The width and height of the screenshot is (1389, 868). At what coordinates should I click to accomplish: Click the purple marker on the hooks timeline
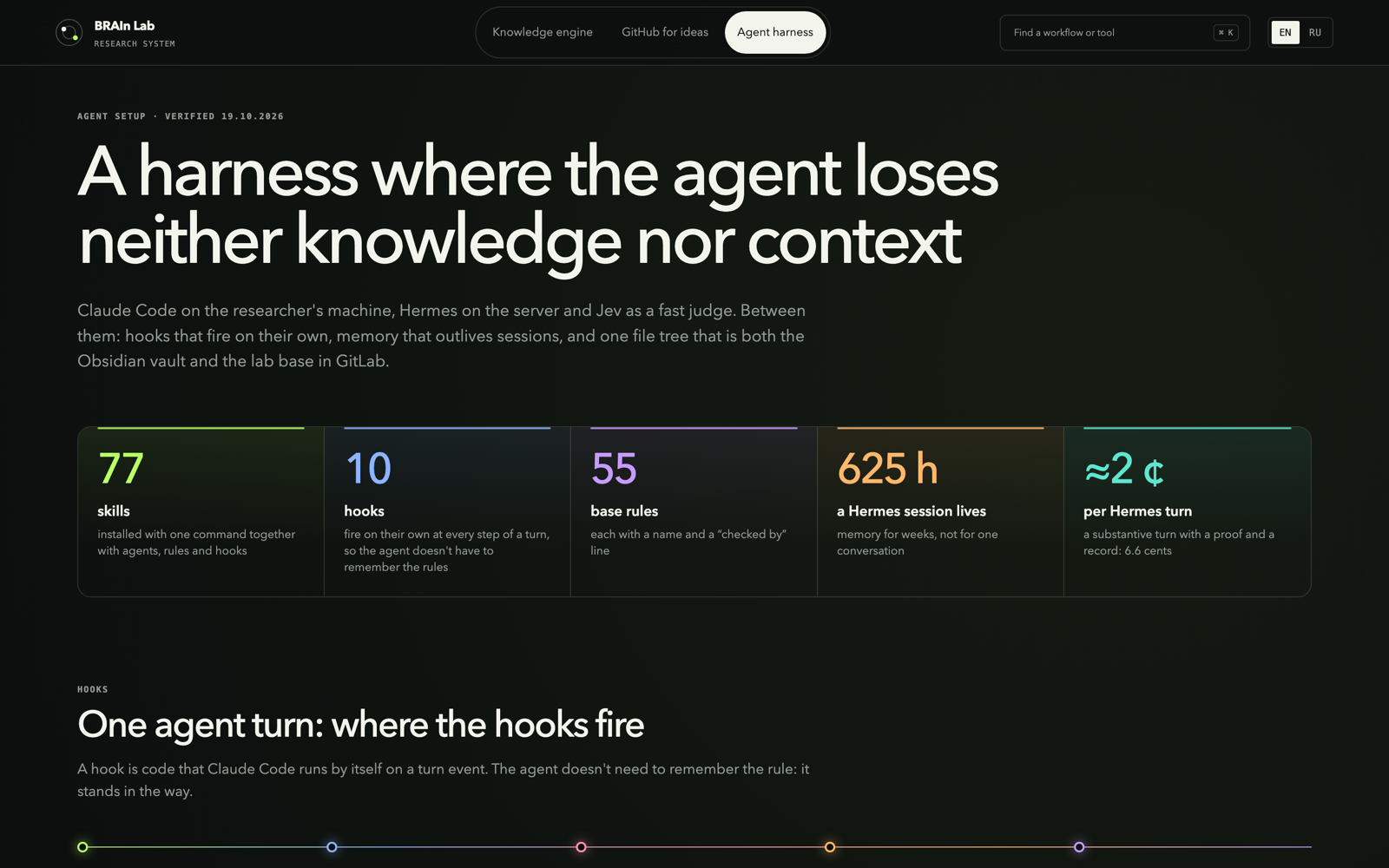pyautogui.click(x=1079, y=847)
